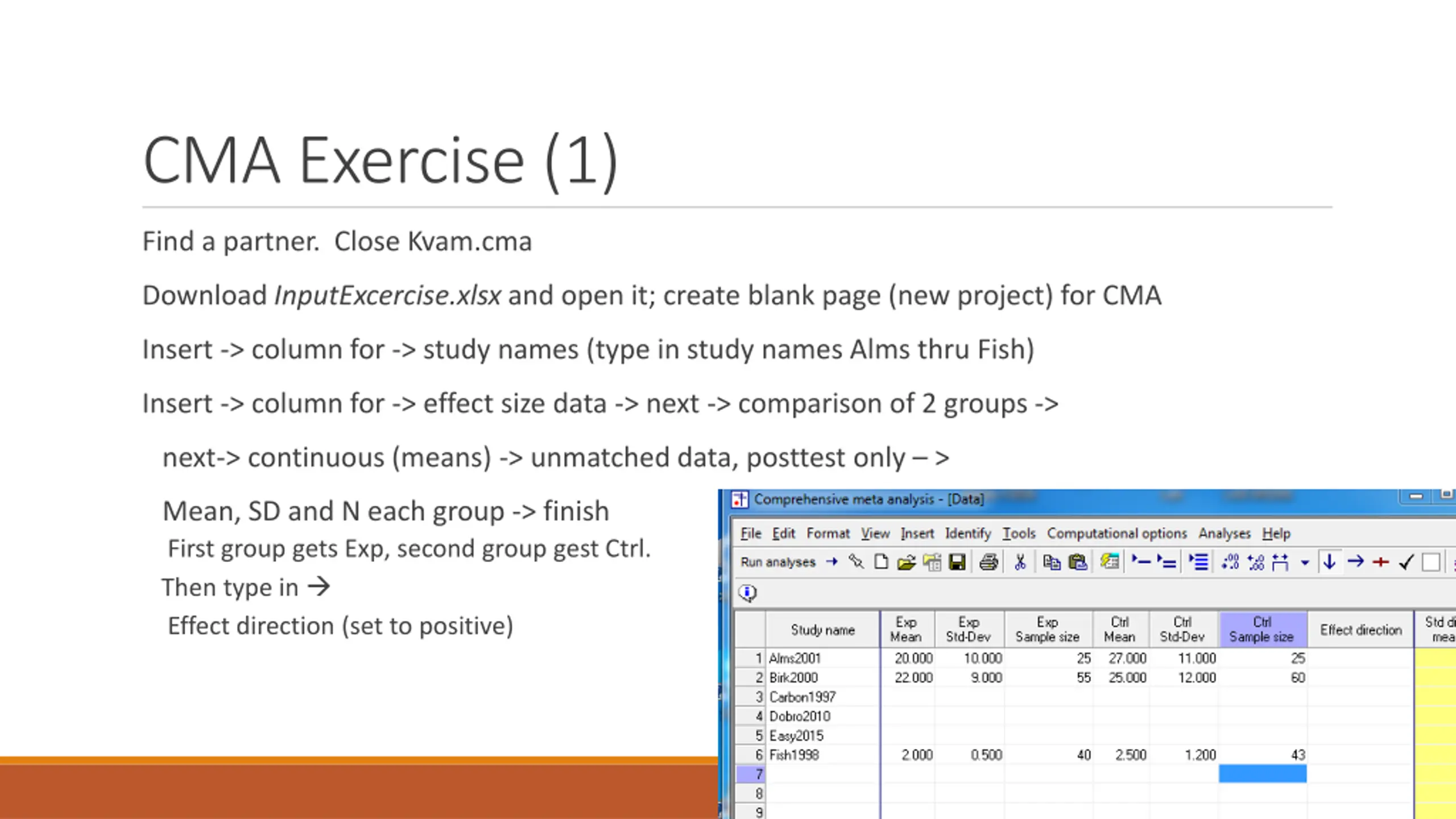This screenshot has height=819, width=1456.
Task: Click the Copy icon in toolbar
Action: pyautogui.click(x=1052, y=562)
